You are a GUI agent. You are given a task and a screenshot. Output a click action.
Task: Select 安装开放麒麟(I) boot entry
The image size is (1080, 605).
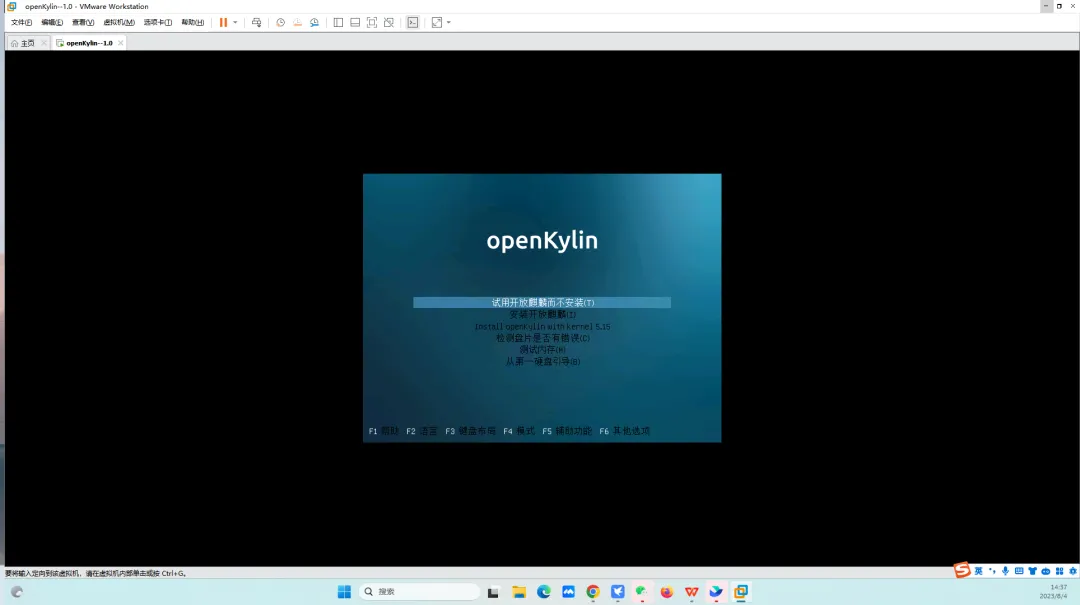point(542,314)
